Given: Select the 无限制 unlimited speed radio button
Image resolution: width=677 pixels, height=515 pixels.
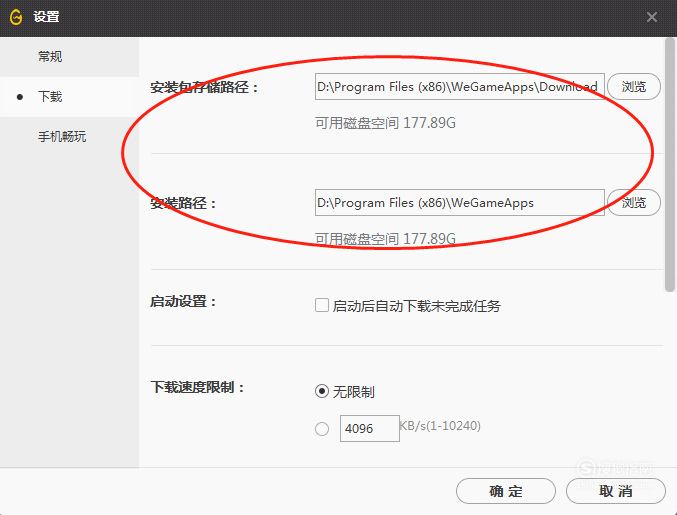Looking at the screenshot, I should coord(322,392).
